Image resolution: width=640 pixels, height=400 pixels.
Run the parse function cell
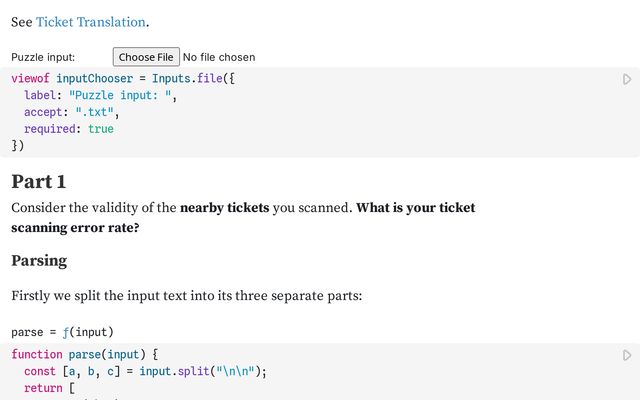tap(627, 355)
